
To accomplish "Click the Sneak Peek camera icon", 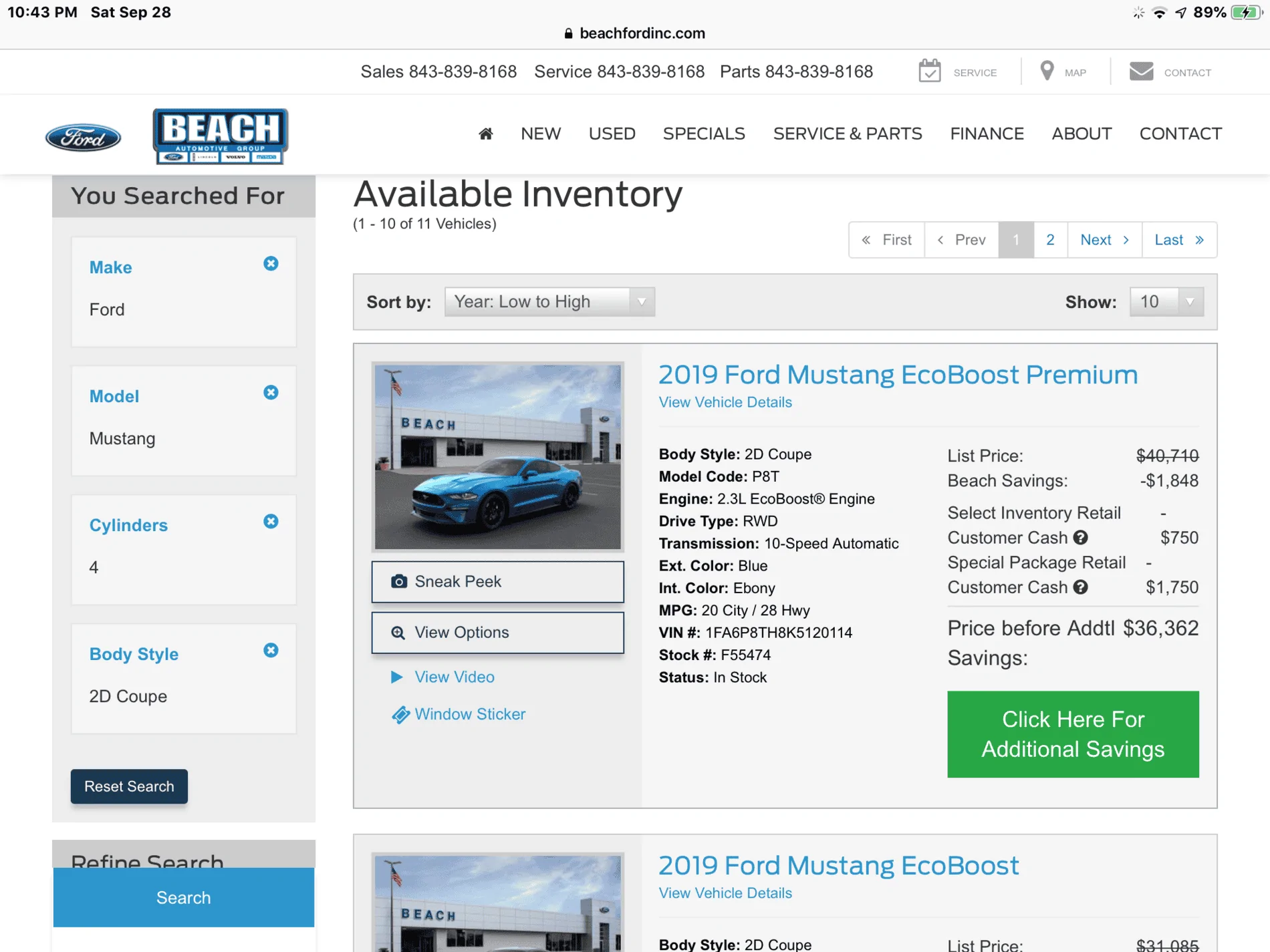I will pyautogui.click(x=398, y=582).
